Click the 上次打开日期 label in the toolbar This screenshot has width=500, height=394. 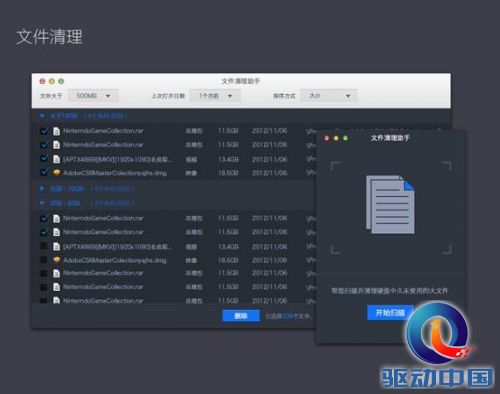[168, 96]
